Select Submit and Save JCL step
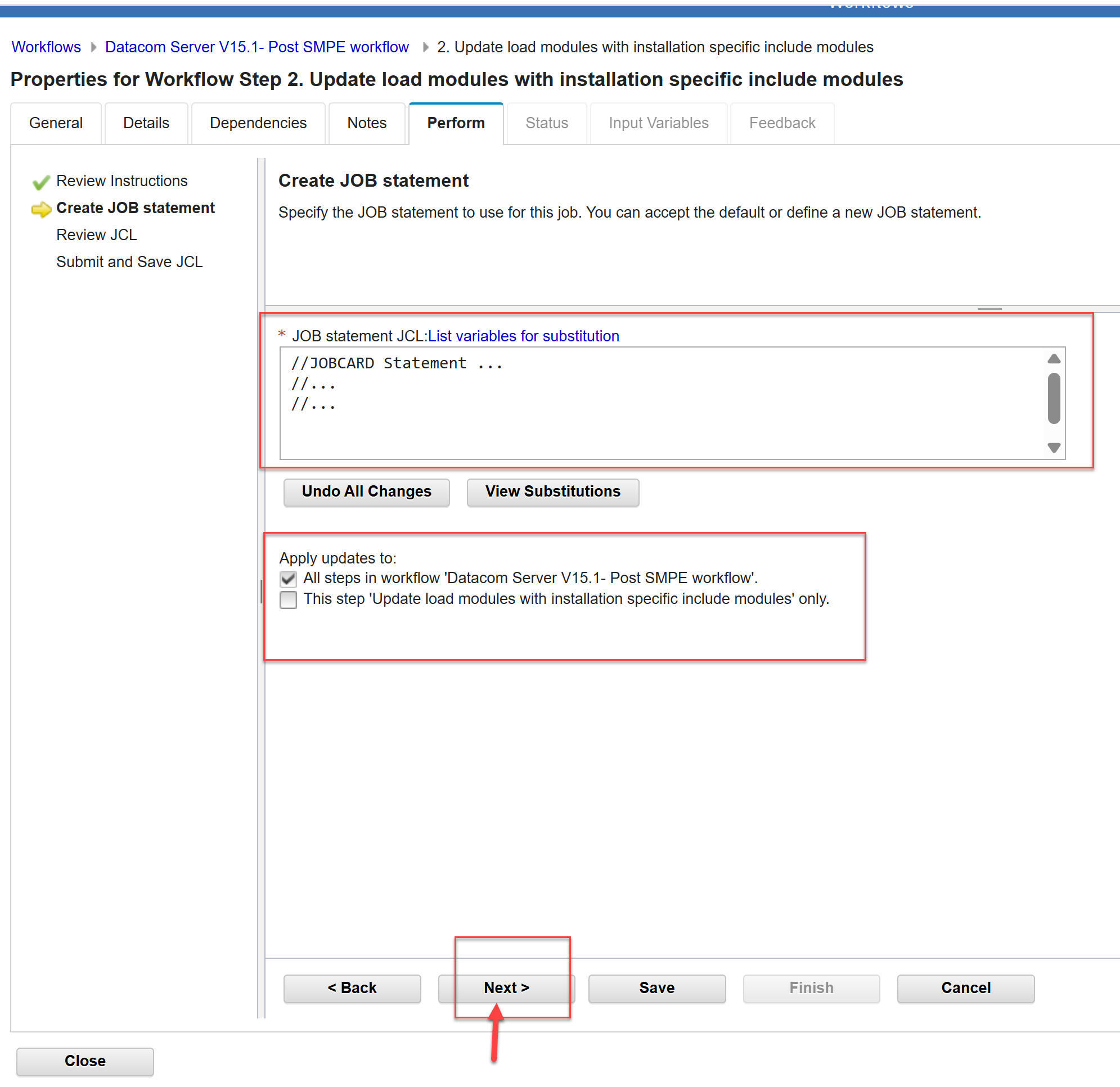This screenshot has width=1120, height=1087. tap(129, 261)
